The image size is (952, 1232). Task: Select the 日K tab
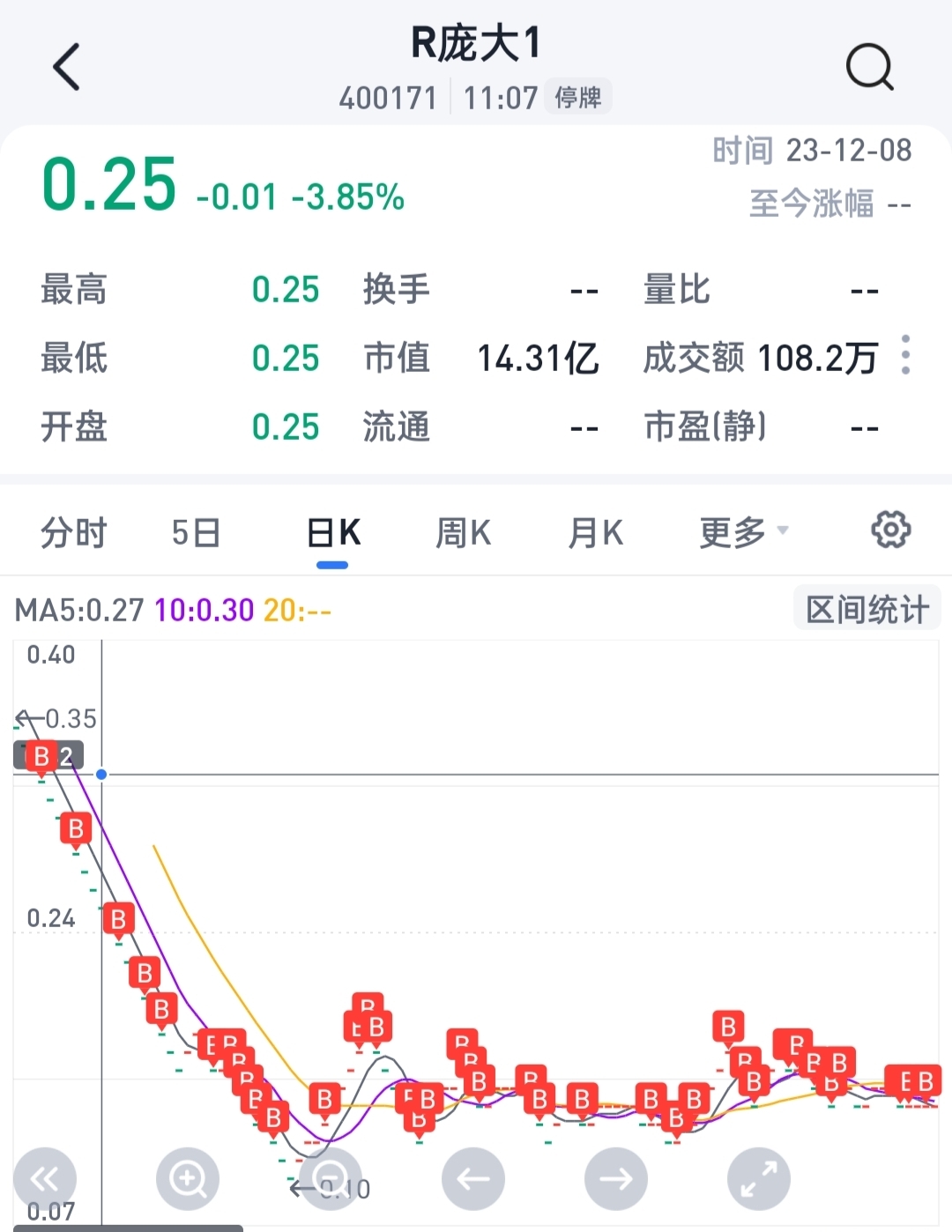(x=333, y=533)
